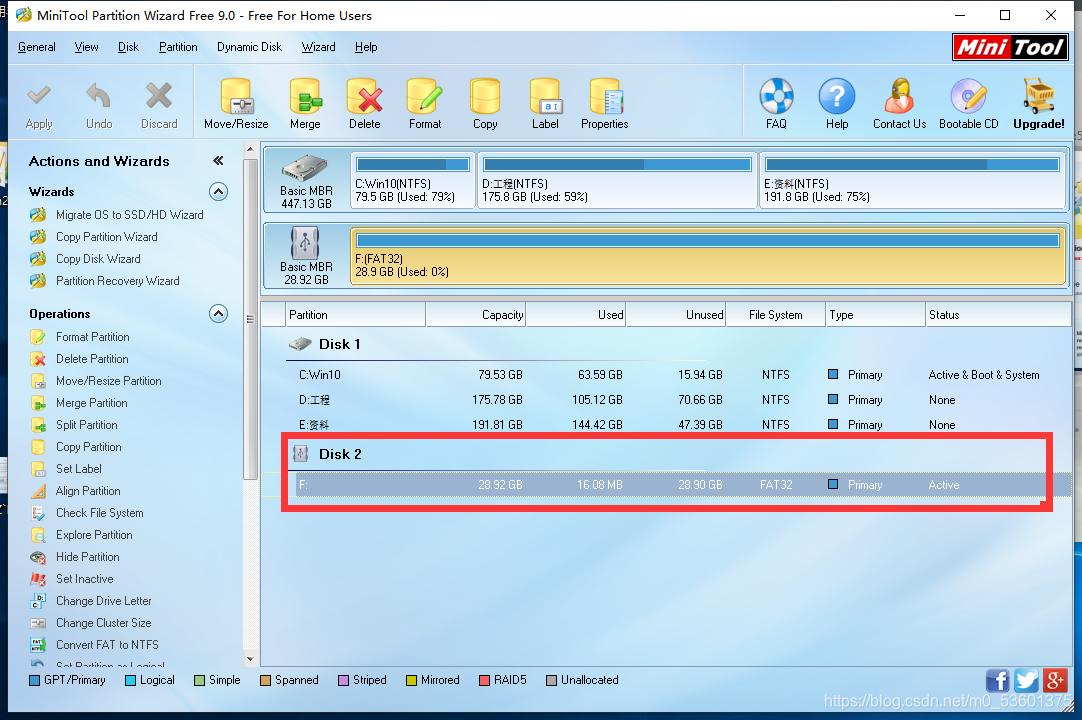Click the Apply checkmark icon
The image size is (1082, 720).
(39, 95)
